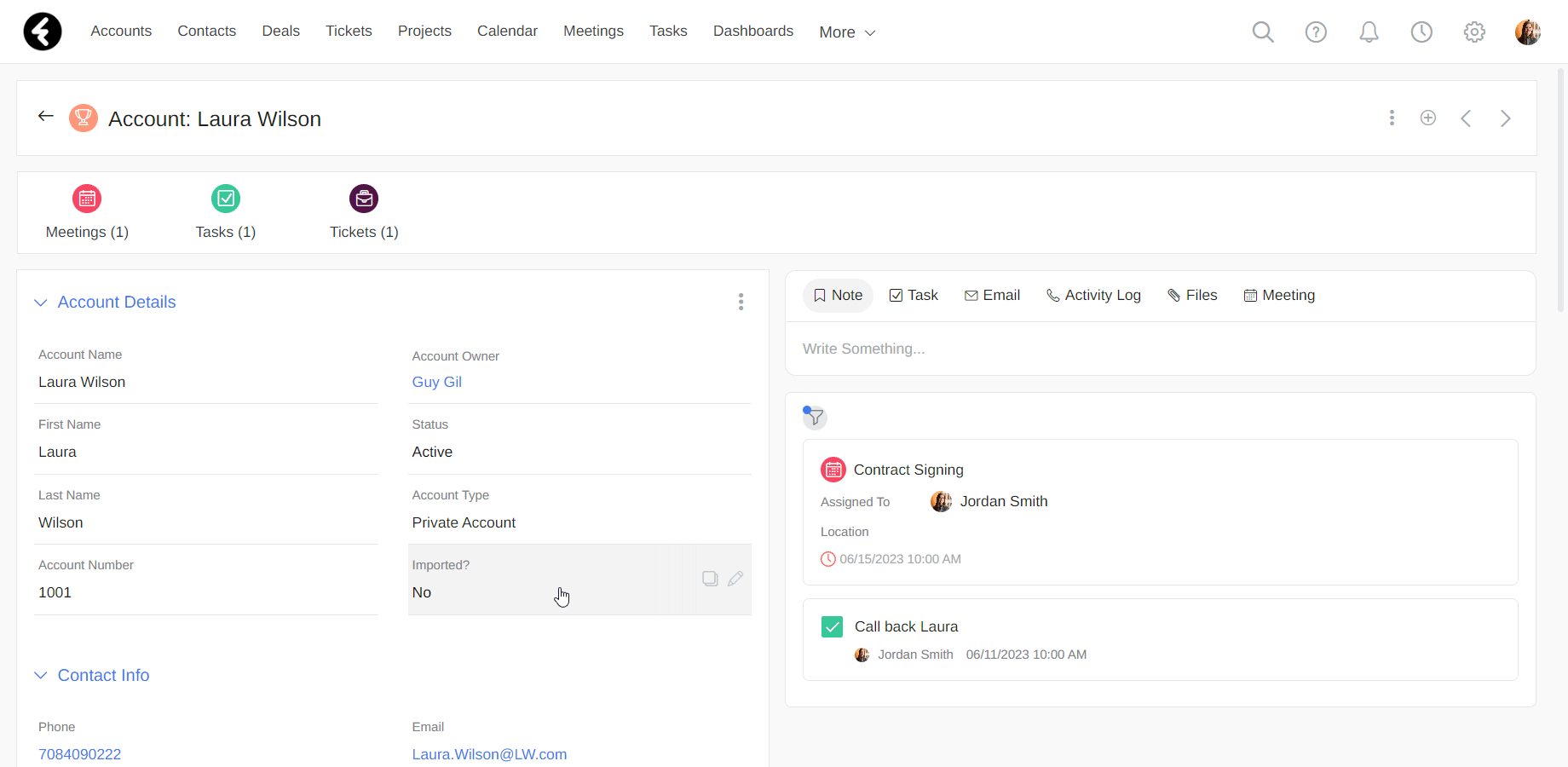Viewport: 1568px width, 767px height.
Task: Click in the Write Something note field
Action: 1160,349
